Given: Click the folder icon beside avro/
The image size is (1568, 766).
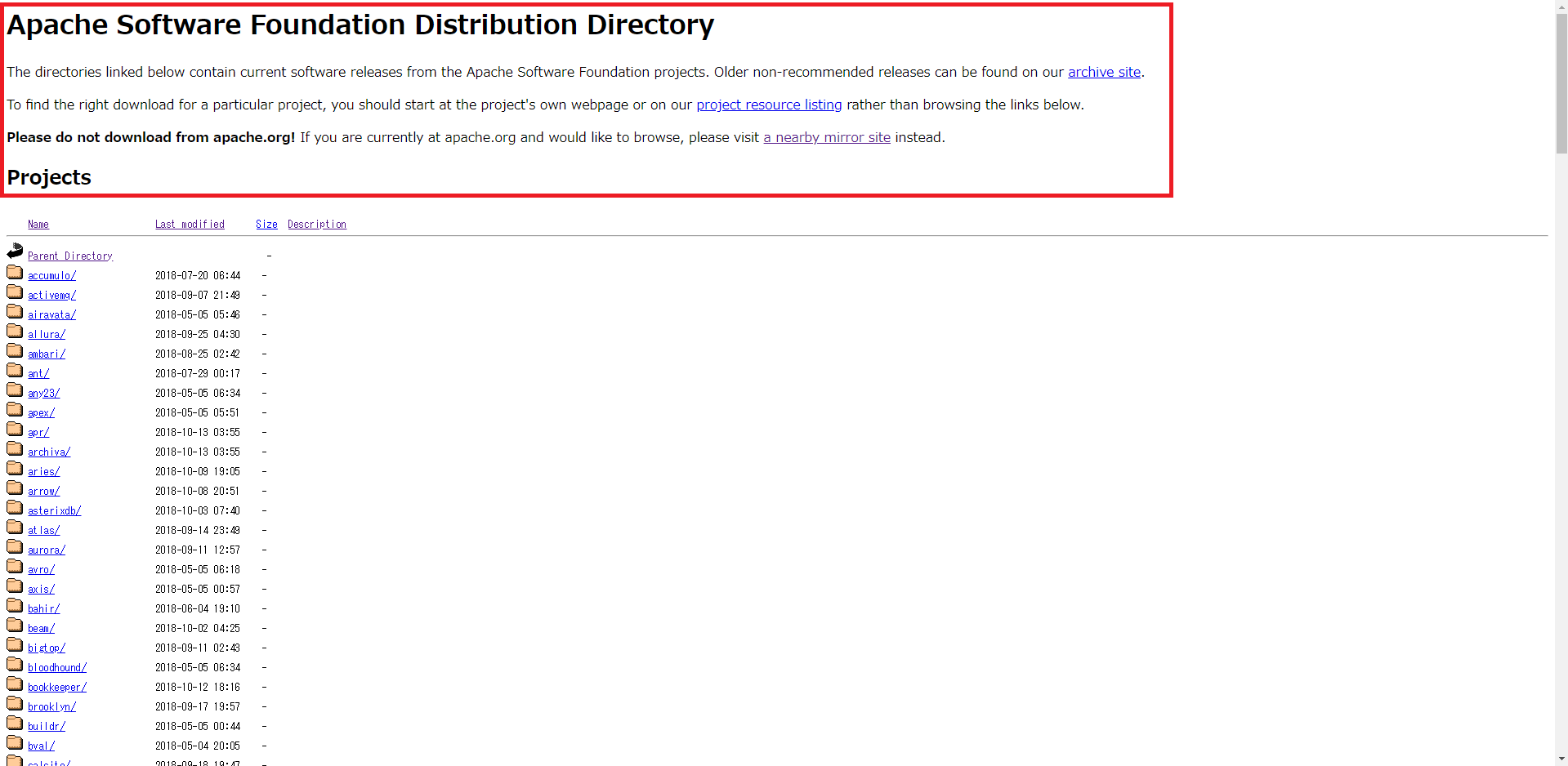Looking at the screenshot, I should [x=15, y=566].
